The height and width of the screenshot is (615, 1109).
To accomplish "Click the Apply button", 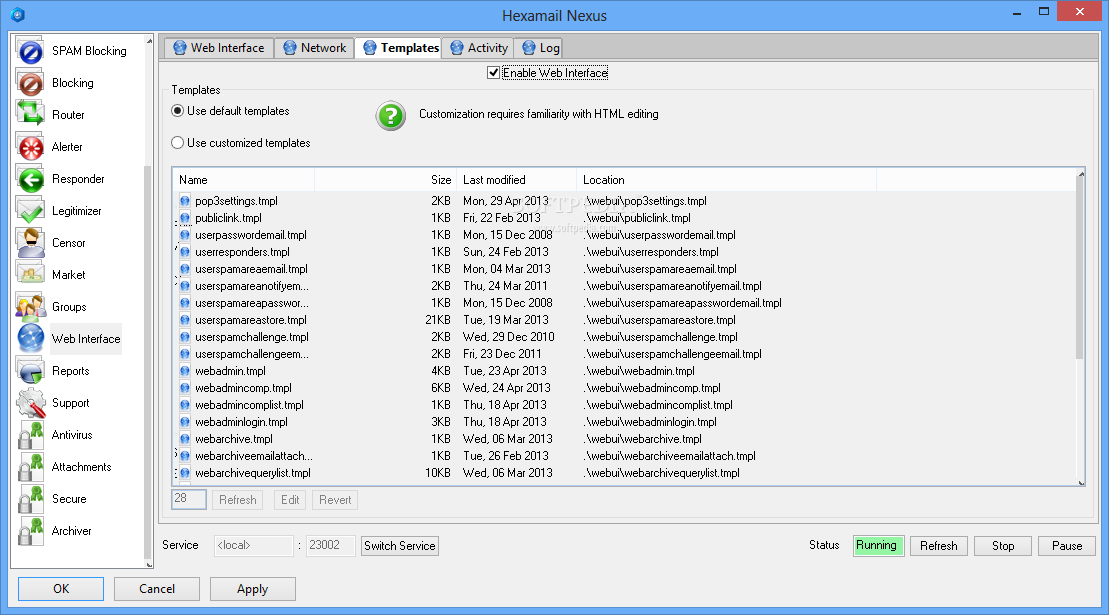I will coord(252,589).
